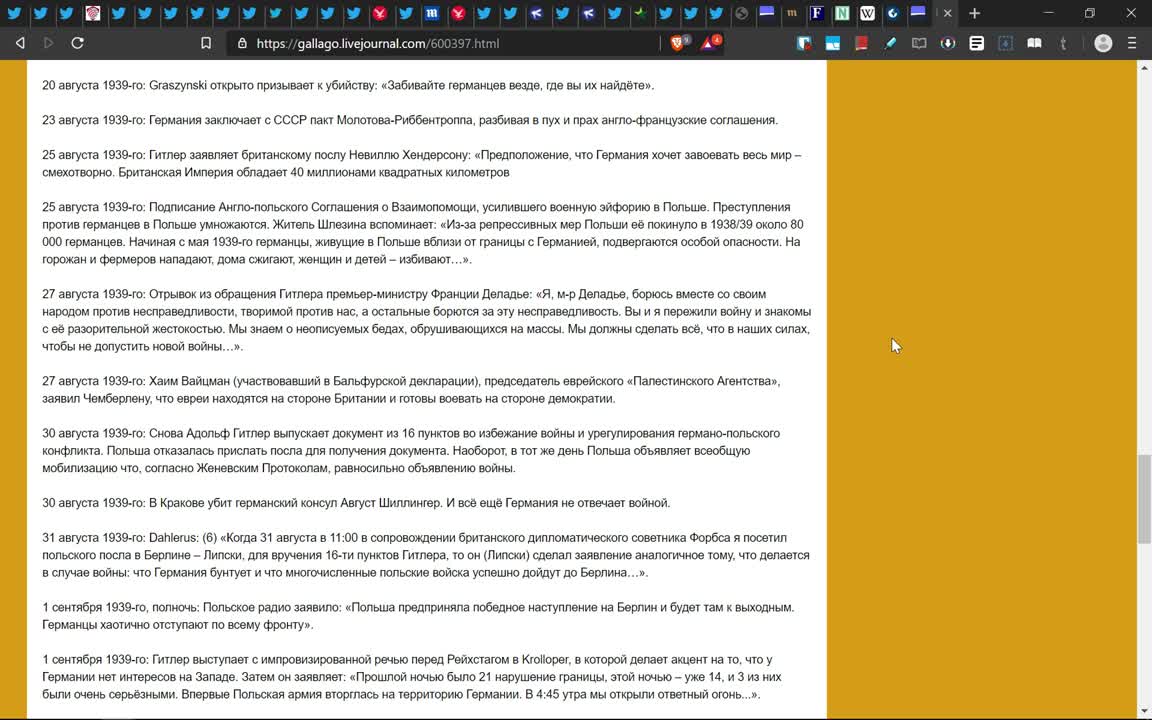Click the scrollbar up arrow
Image resolution: width=1152 pixels, height=720 pixels.
pyautogui.click(x=1144, y=68)
